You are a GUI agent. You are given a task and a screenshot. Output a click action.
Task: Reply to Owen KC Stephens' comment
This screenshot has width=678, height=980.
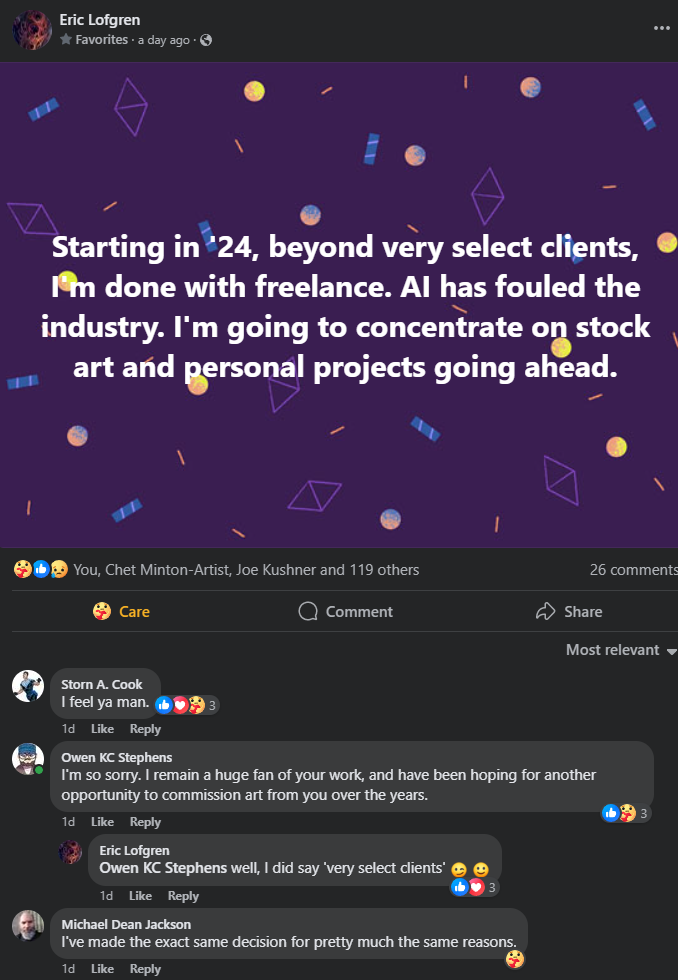pyautogui.click(x=145, y=822)
